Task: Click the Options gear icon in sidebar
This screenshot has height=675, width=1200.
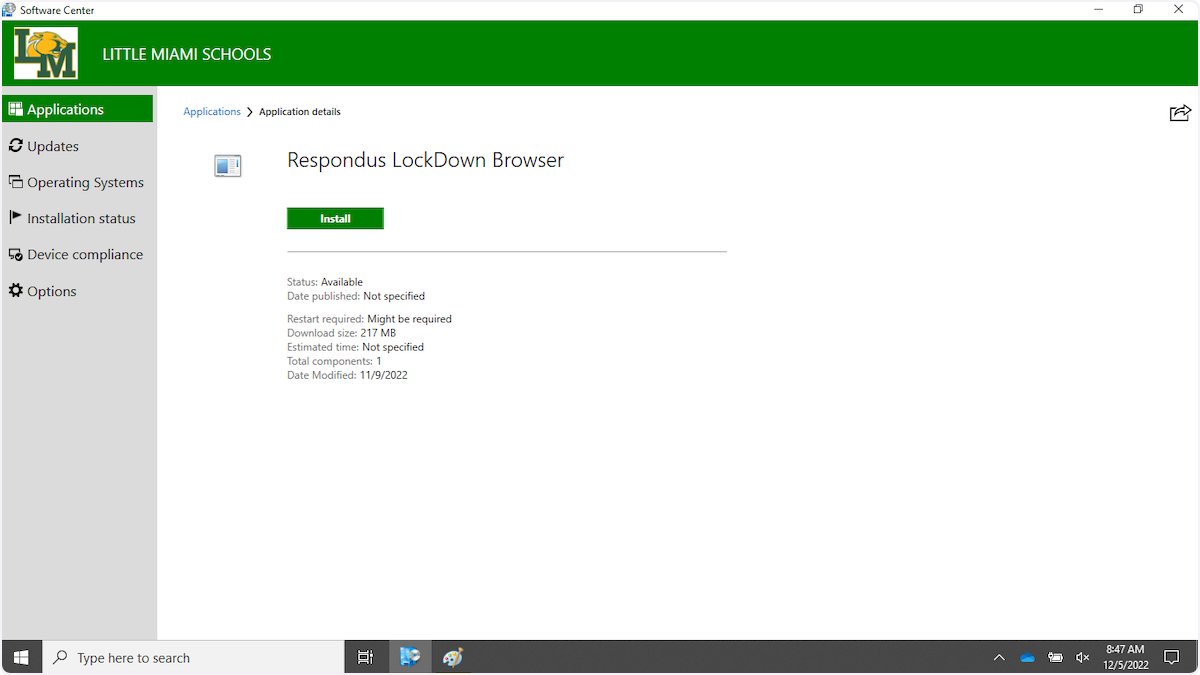Action: tap(15, 291)
